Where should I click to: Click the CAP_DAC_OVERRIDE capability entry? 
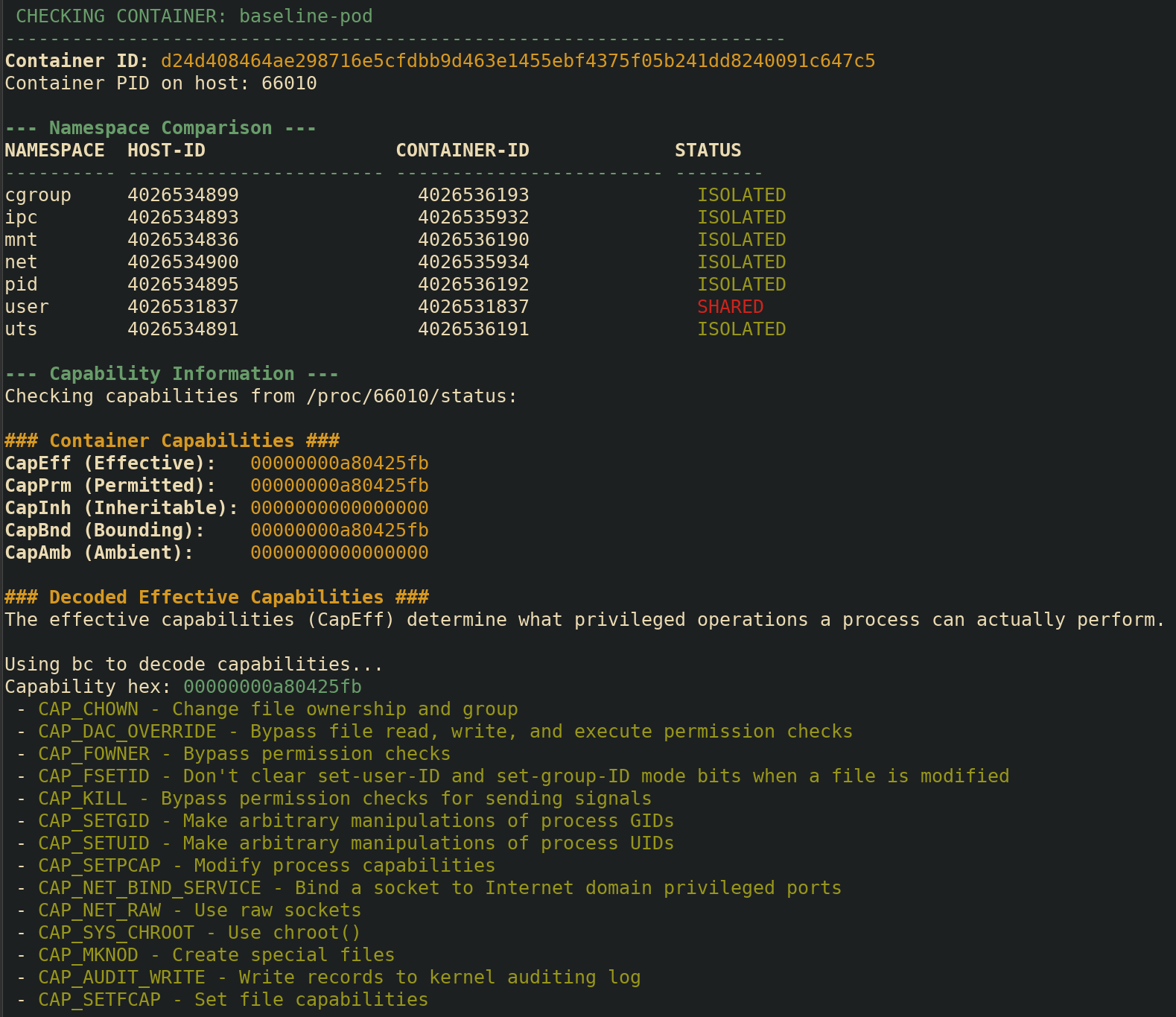tap(127, 732)
